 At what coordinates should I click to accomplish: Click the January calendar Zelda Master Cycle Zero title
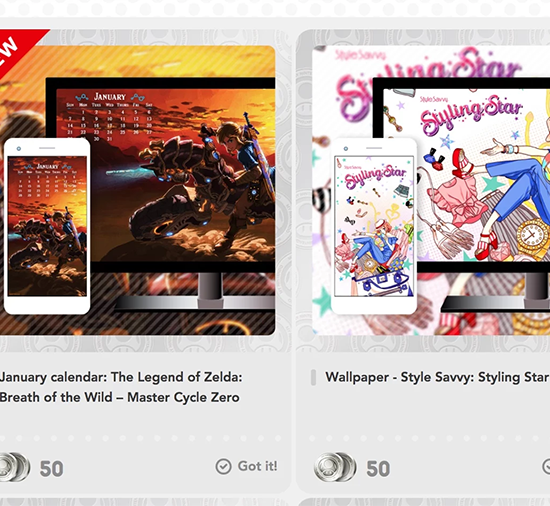click(x=121, y=387)
